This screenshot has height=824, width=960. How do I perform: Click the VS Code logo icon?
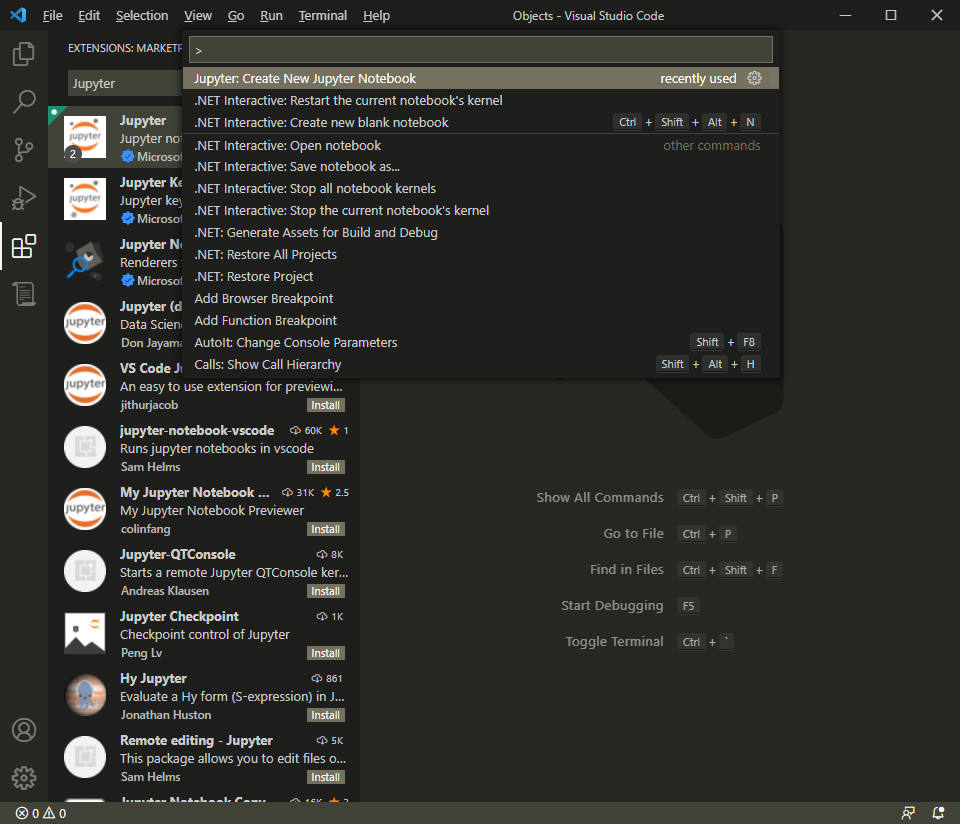[x=18, y=15]
